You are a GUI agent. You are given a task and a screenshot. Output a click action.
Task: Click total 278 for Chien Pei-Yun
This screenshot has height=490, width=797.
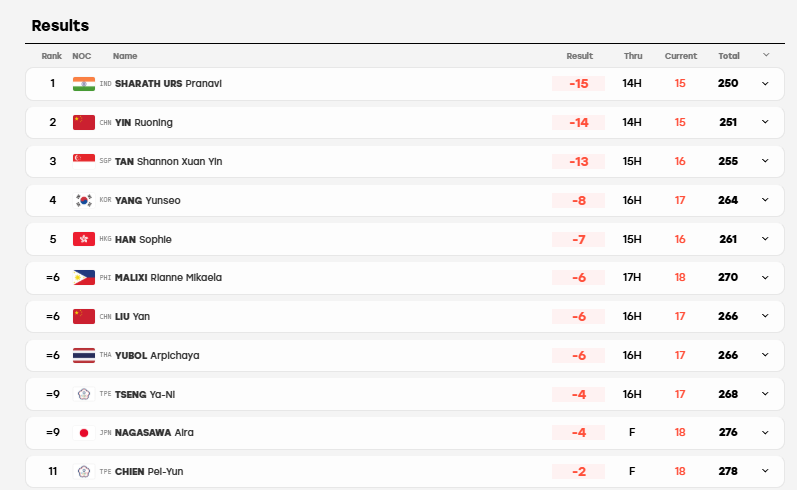pyautogui.click(x=728, y=471)
